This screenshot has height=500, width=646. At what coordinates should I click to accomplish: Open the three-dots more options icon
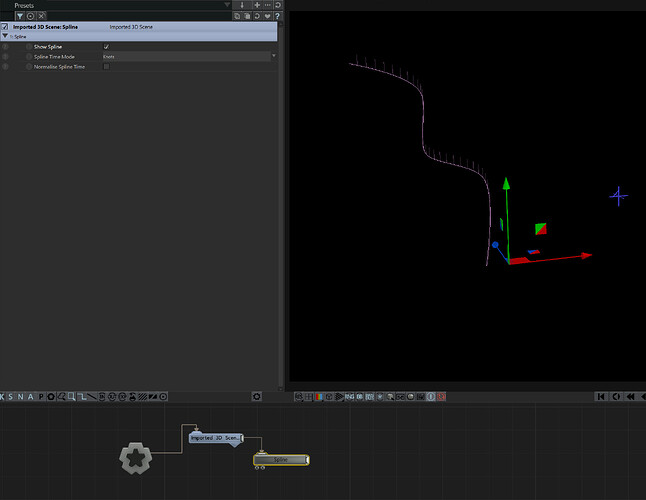[267, 5]
